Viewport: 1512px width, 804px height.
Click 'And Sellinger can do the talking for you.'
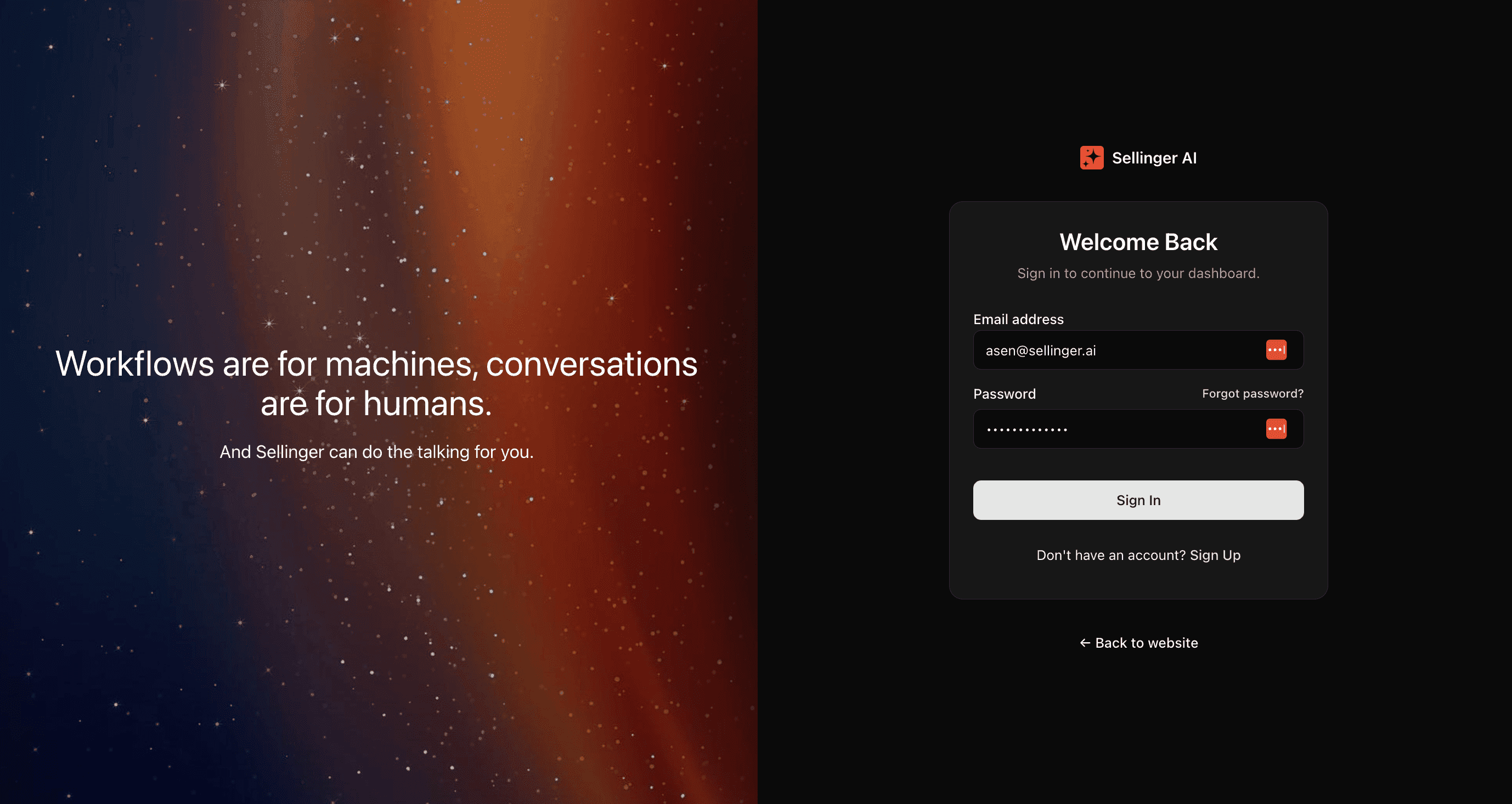point(376,452)
